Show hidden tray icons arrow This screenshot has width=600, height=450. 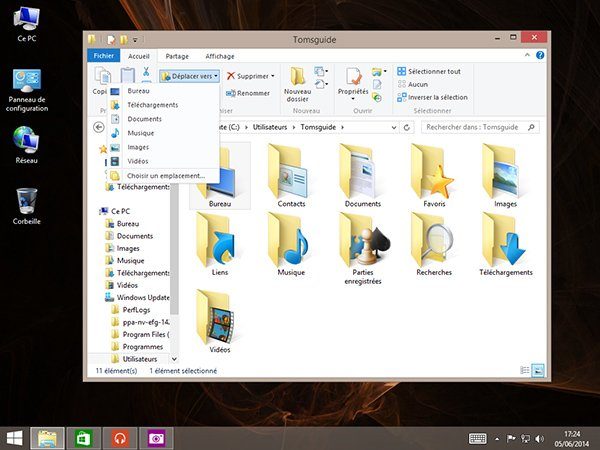coord(497,439)
